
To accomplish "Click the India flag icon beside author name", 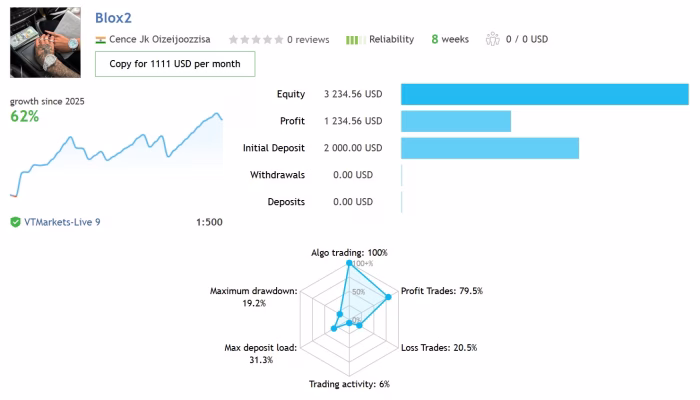I will tap(100, 40).
